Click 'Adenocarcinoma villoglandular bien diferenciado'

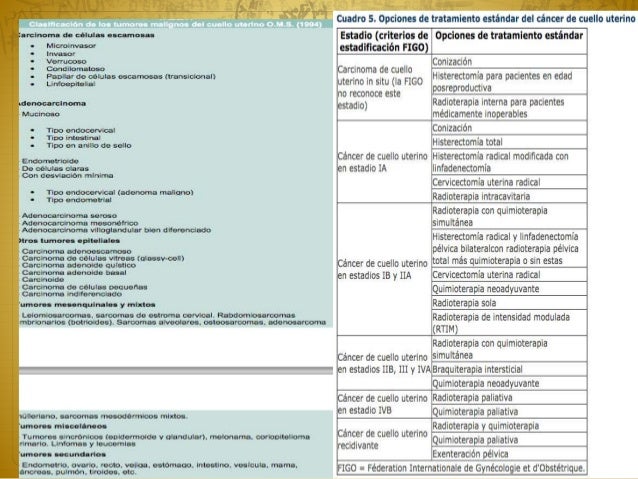pyautogui.click(x=116, y=230)
